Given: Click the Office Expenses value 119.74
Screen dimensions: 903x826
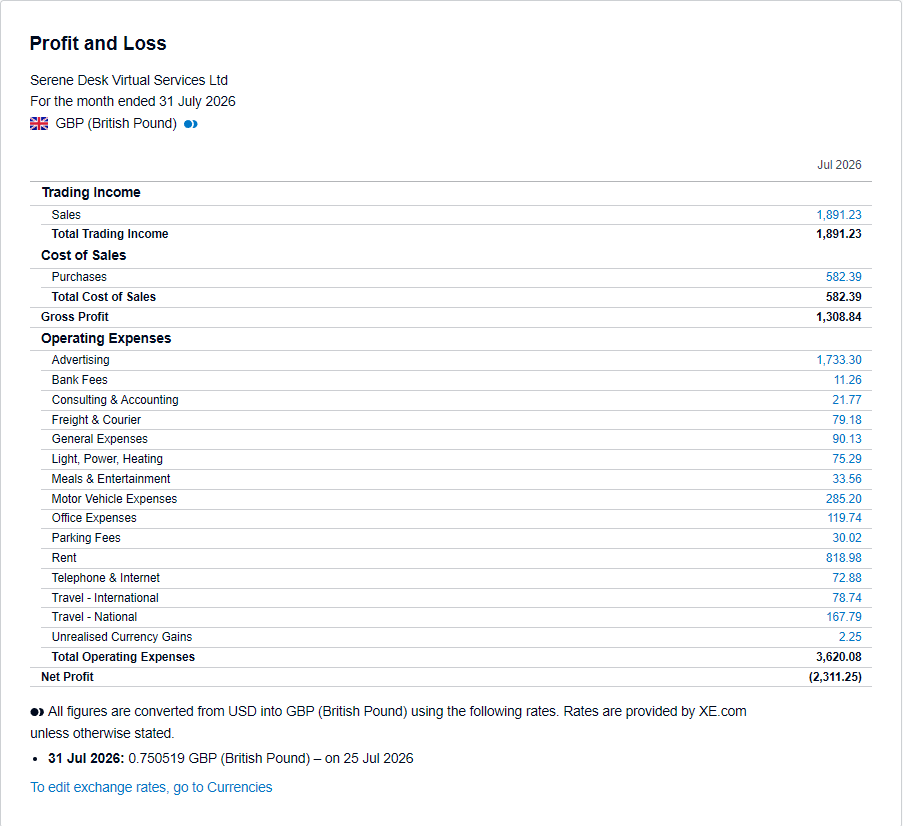Looking at the screenshot, I should 844,518.
